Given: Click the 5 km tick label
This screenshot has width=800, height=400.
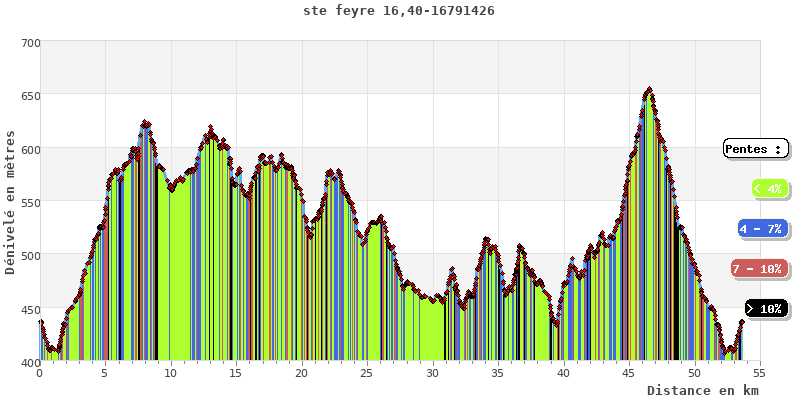Looking at the screenshot, I should coord(105,372).
